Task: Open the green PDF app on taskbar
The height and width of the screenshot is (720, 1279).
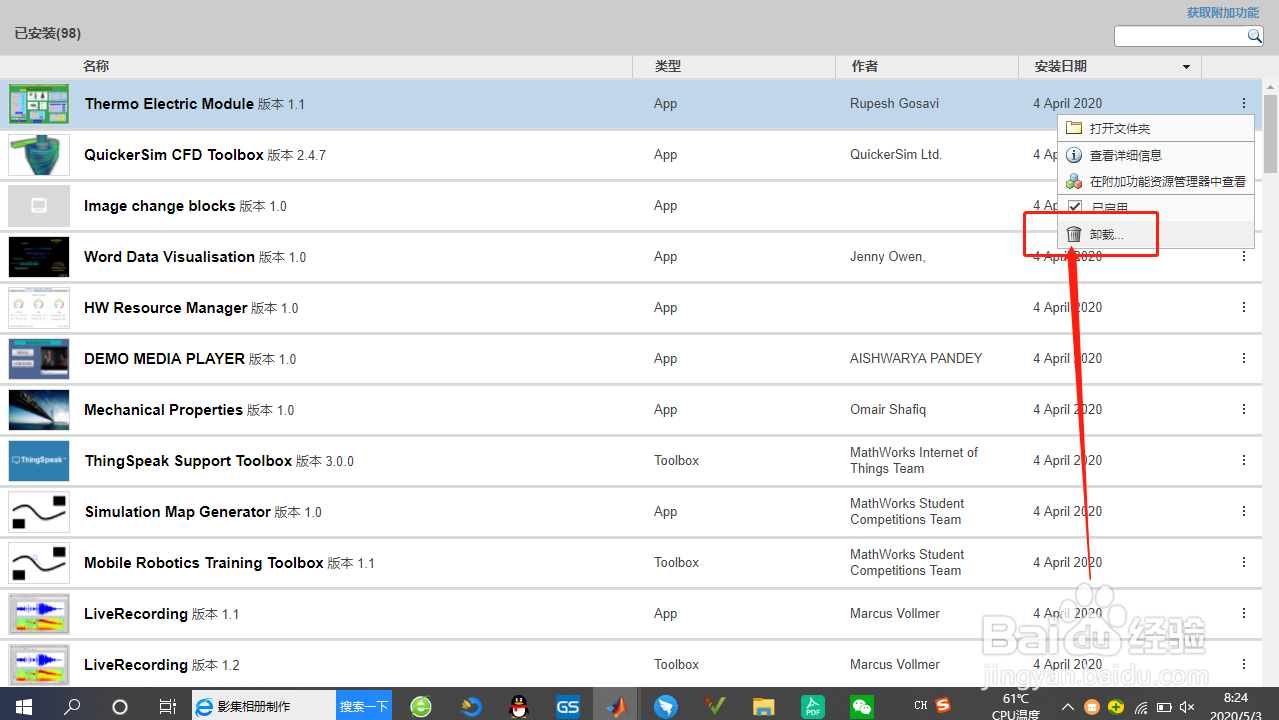Action: [813, 706]
